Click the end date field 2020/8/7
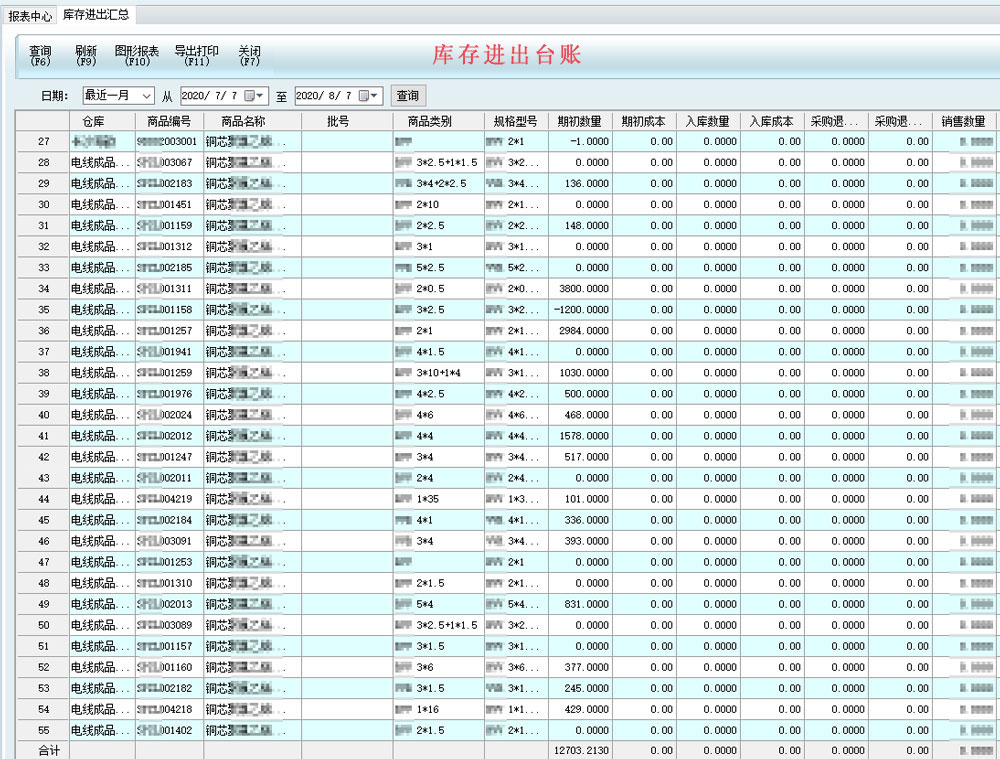 [x=325, y=96]
